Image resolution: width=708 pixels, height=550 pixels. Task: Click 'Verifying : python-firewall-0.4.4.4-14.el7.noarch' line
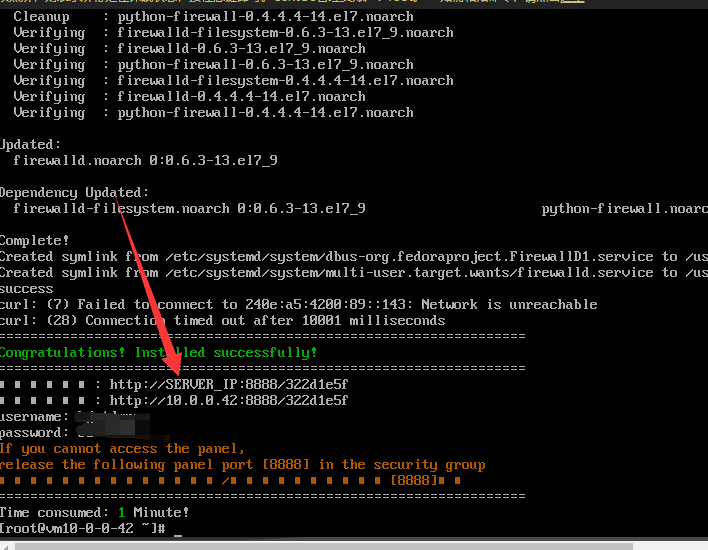click(213, 112)
